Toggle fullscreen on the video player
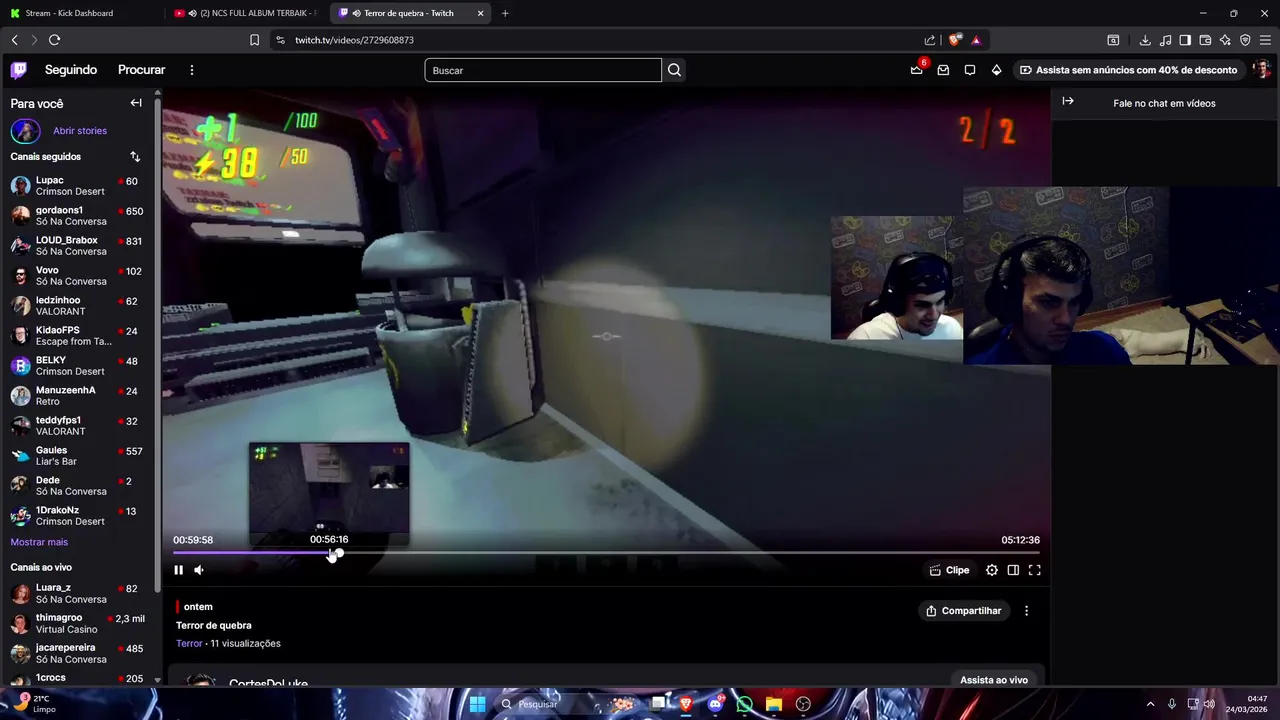Image resolution: width=1280 pixels, height=720 pixels. 1035,570
